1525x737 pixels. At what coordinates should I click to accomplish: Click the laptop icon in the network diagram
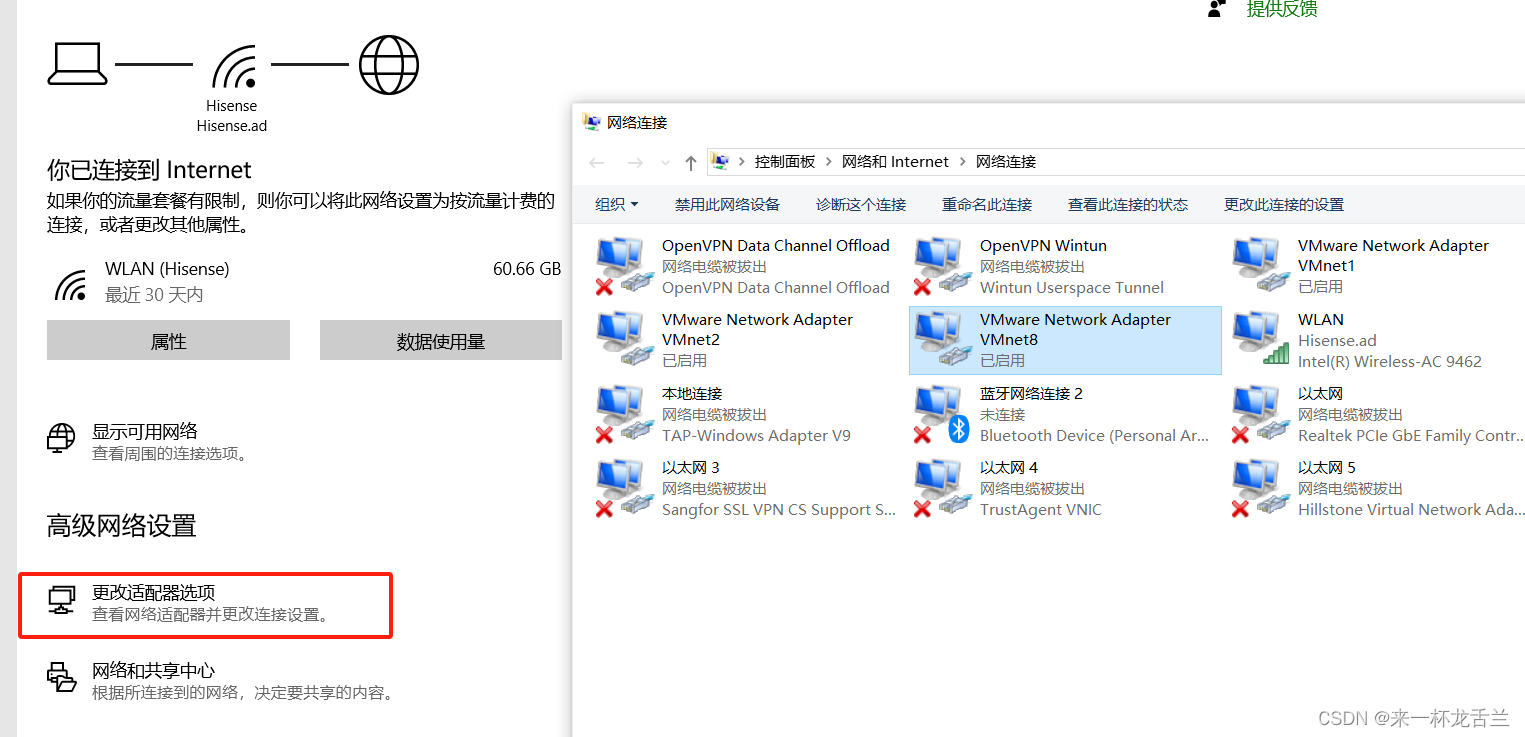click(77, 64)
